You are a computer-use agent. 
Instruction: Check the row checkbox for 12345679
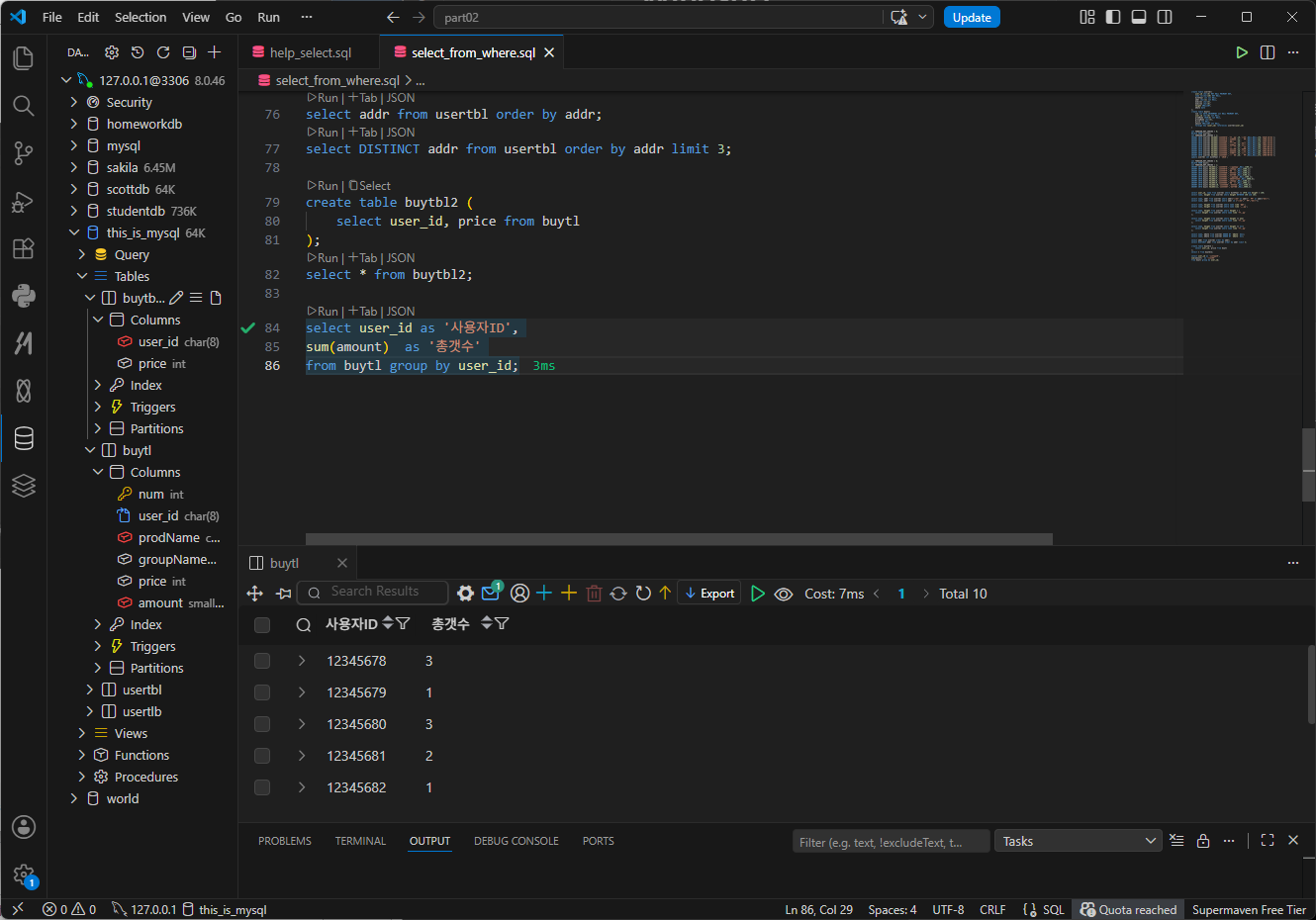(x=262, y=692)
